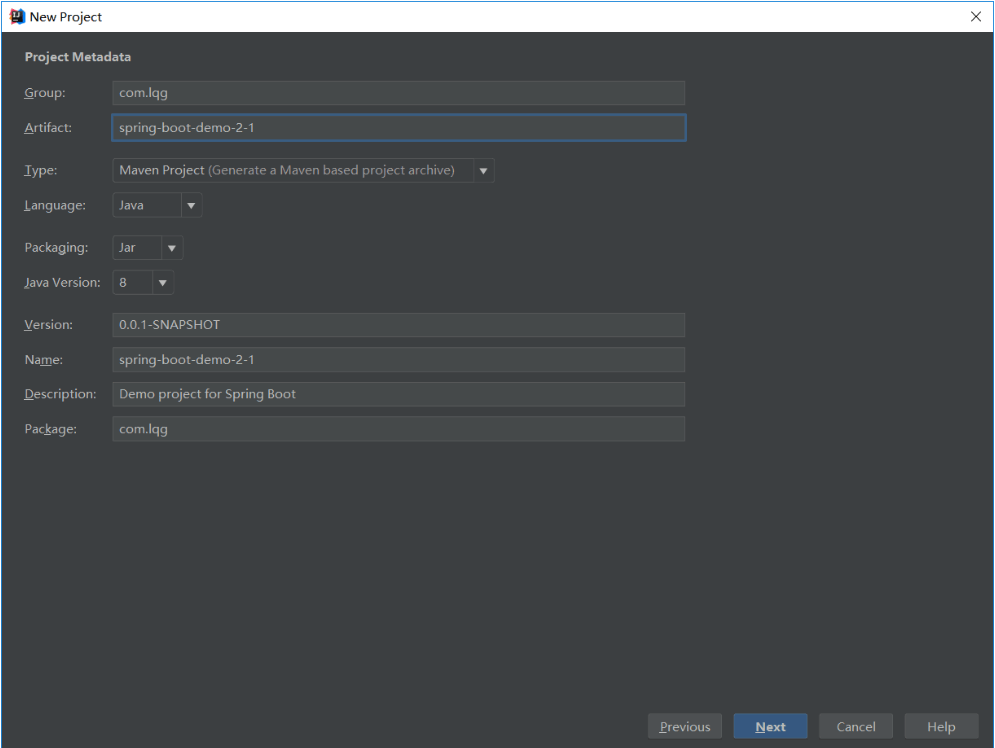
Task: Click the Name label
Action: point(44,360)
